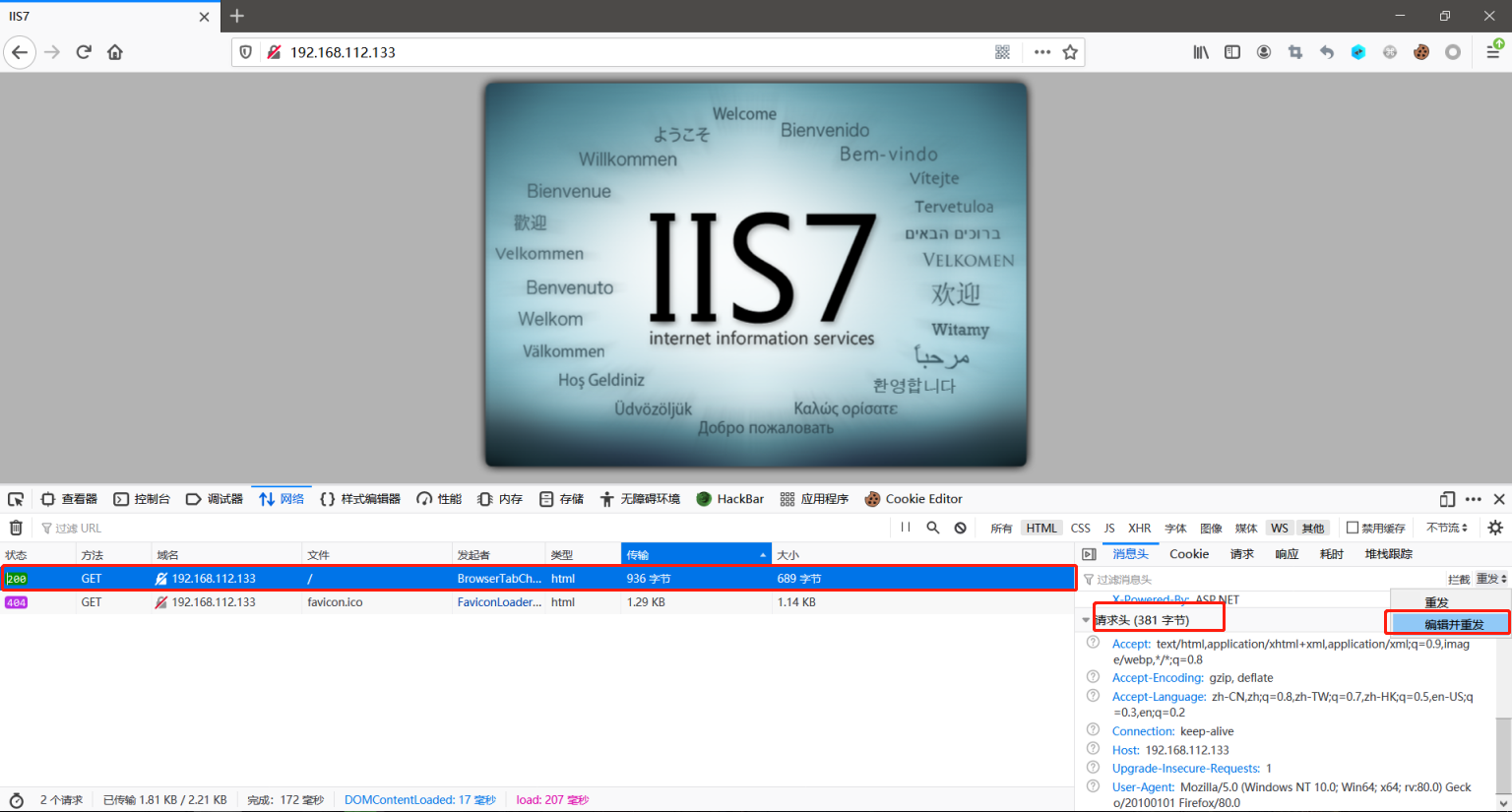Toggle responsive design mode icon
The height and width of the screenshot is (812, 1512).
[x=1447, y=499]
